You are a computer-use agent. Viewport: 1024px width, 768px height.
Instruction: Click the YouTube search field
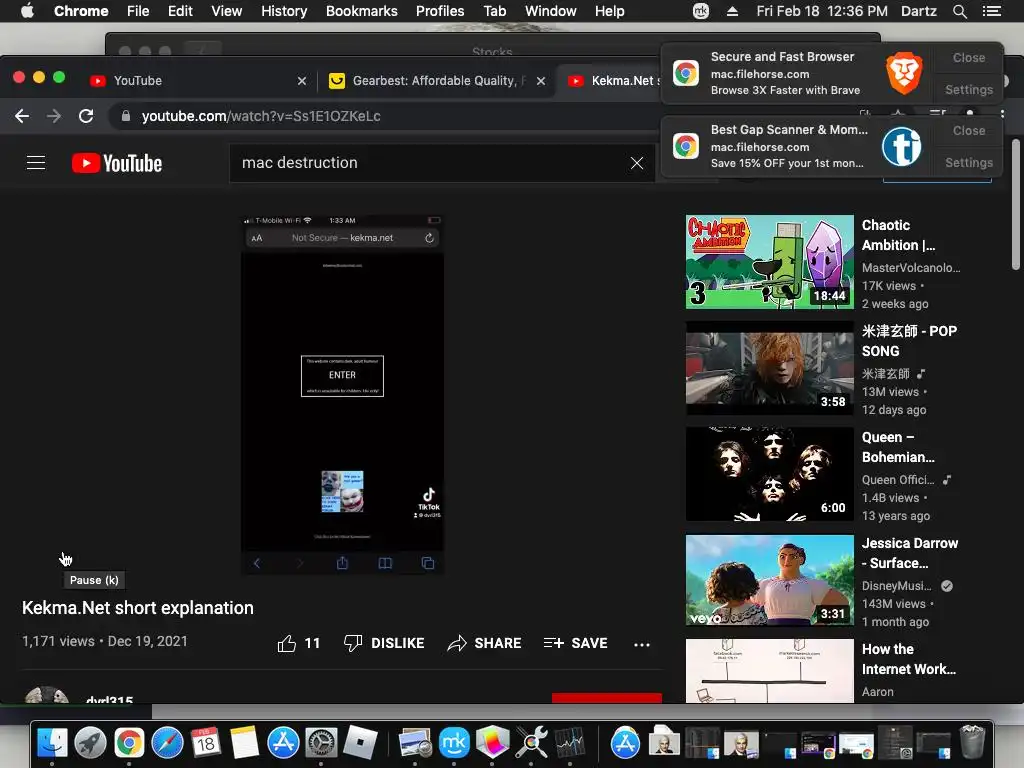pyautogui.click(x=431, y=163)
